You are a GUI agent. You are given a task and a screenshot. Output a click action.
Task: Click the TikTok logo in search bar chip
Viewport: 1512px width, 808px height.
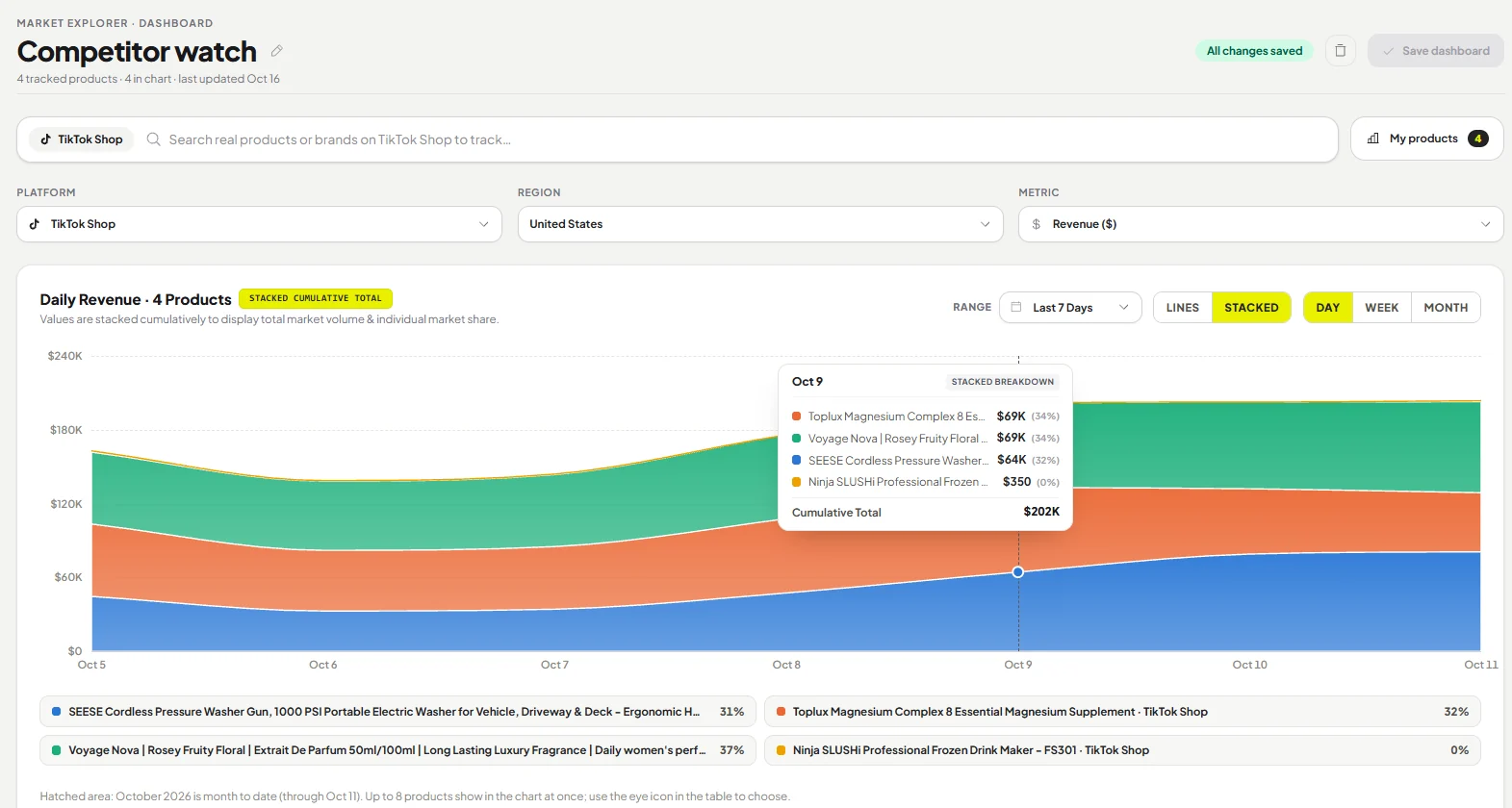(45, 139)
